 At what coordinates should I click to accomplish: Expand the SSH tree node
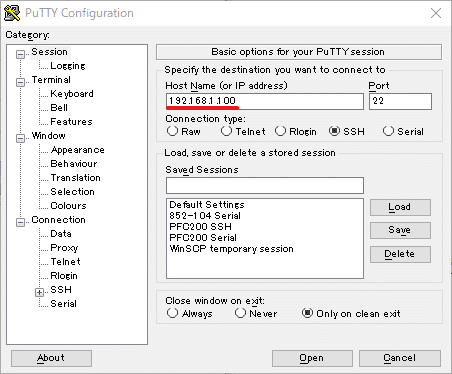(39, 292)
